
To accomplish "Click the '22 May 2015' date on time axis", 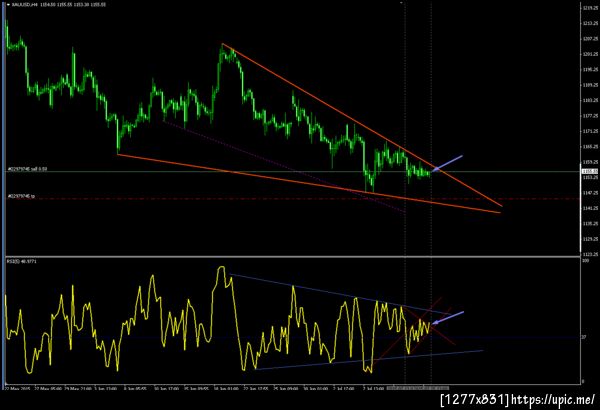I will pos(18,388).
